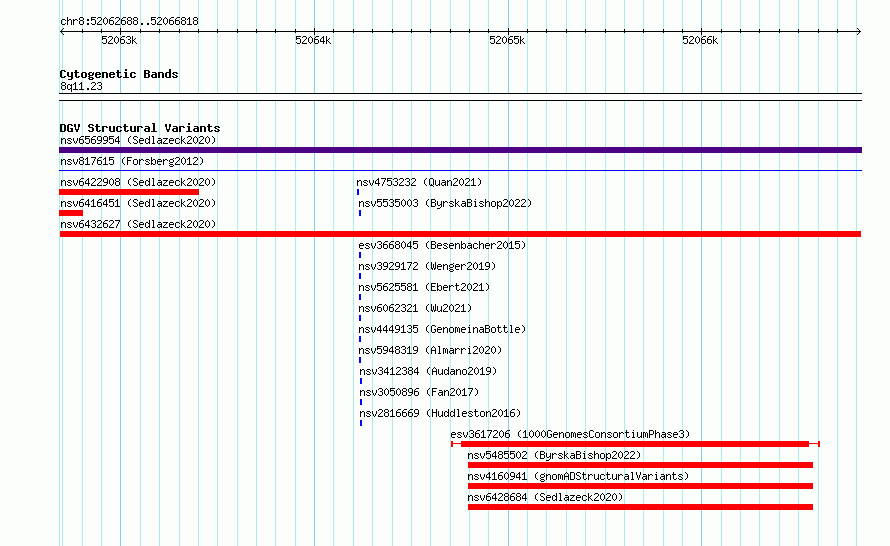Image resolution: width=890 pixels, height=546 pixels.
Task: Click the 52066k ruler label
Action: click(x=700, y=40)
